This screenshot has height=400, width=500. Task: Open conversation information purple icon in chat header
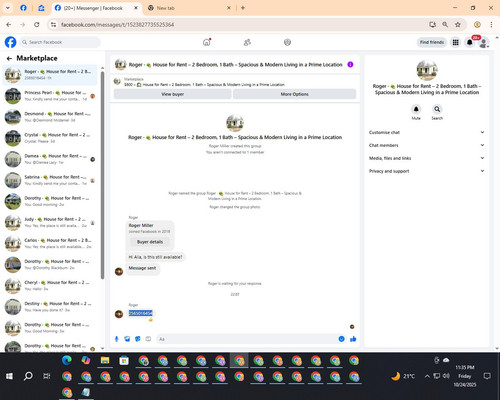pos(350,64)
